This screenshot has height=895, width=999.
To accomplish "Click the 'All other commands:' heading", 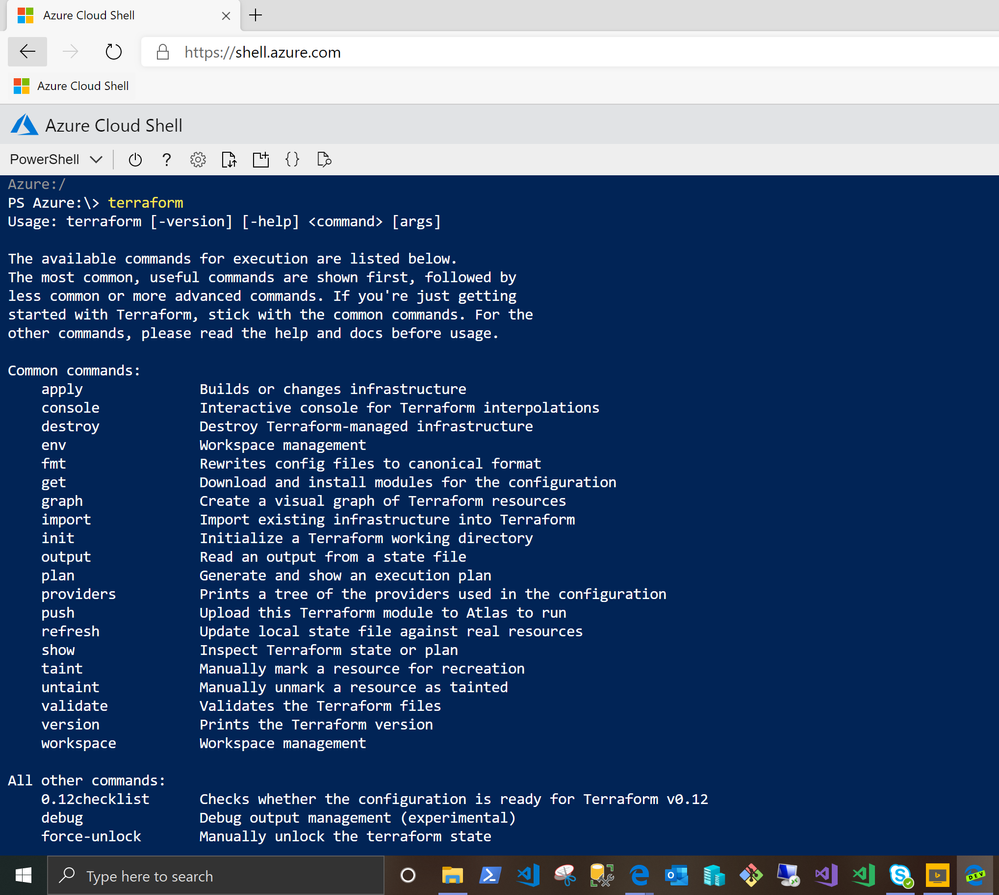I will 87,780.
